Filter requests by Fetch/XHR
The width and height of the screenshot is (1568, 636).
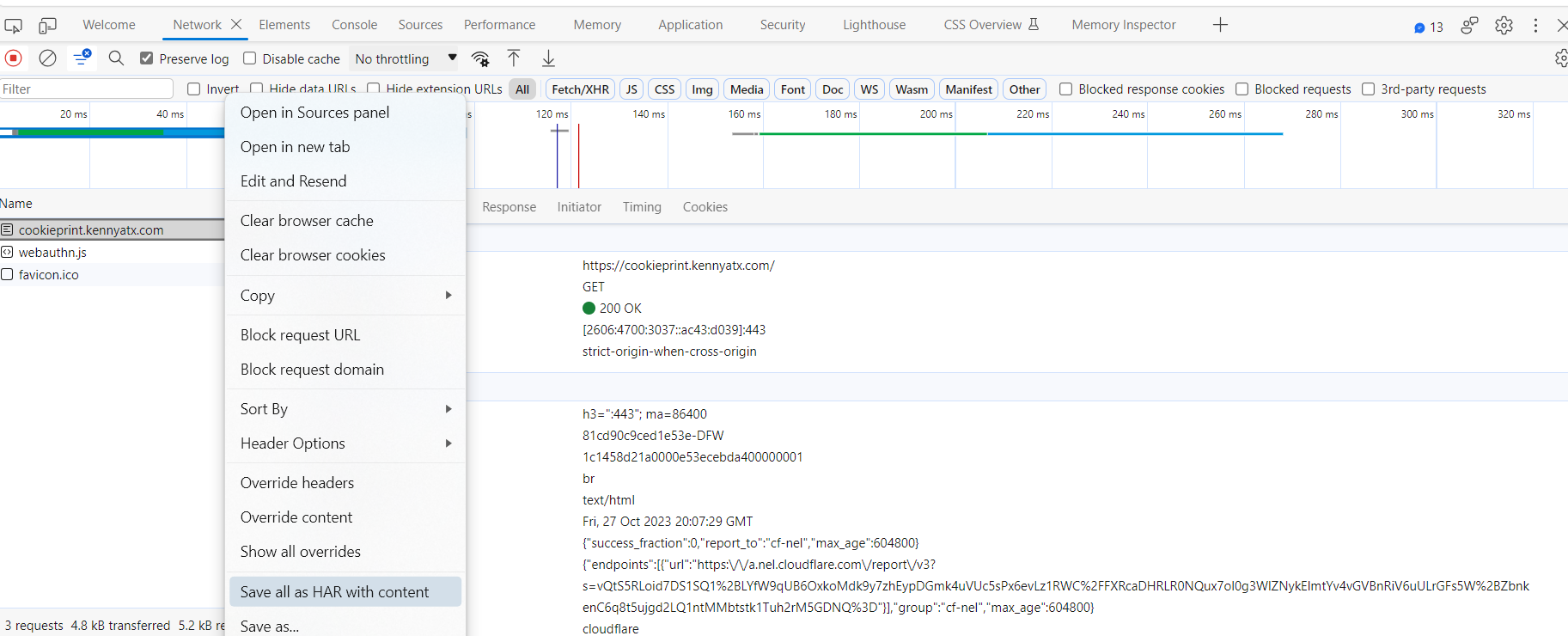coord(580,89)
